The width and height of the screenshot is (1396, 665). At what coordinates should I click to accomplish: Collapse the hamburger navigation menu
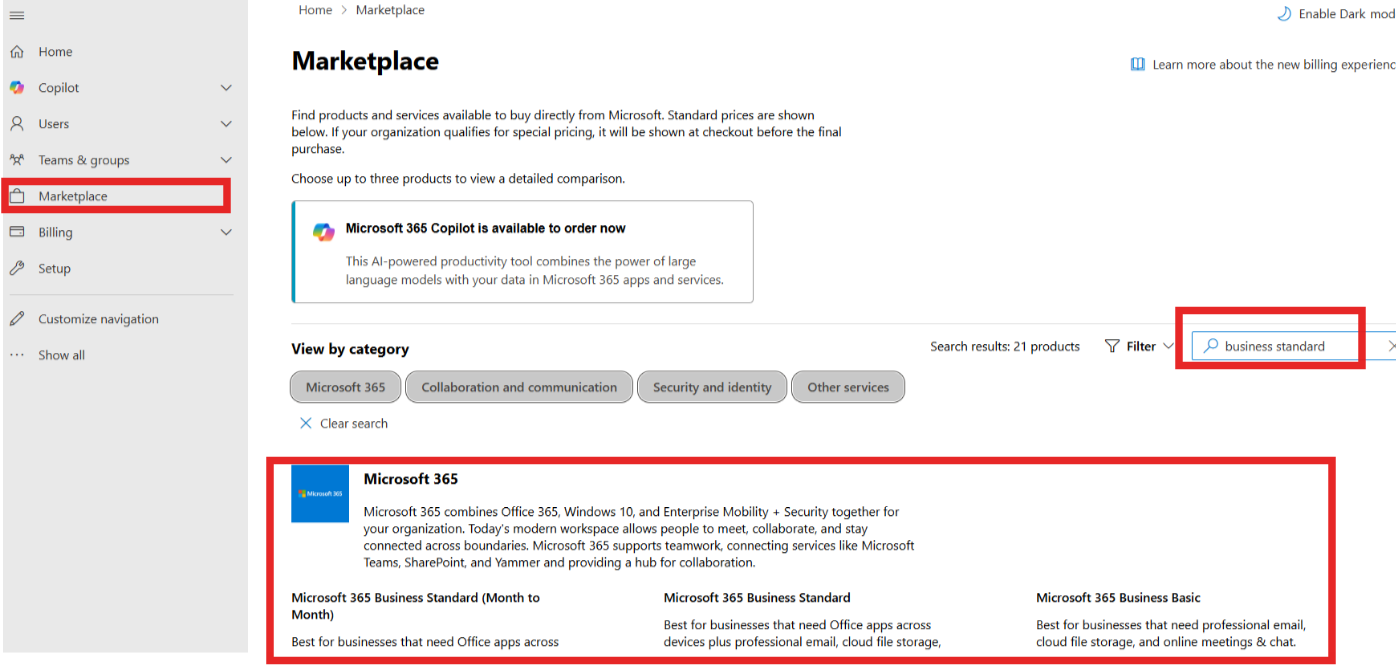click(x=17, y=16)
